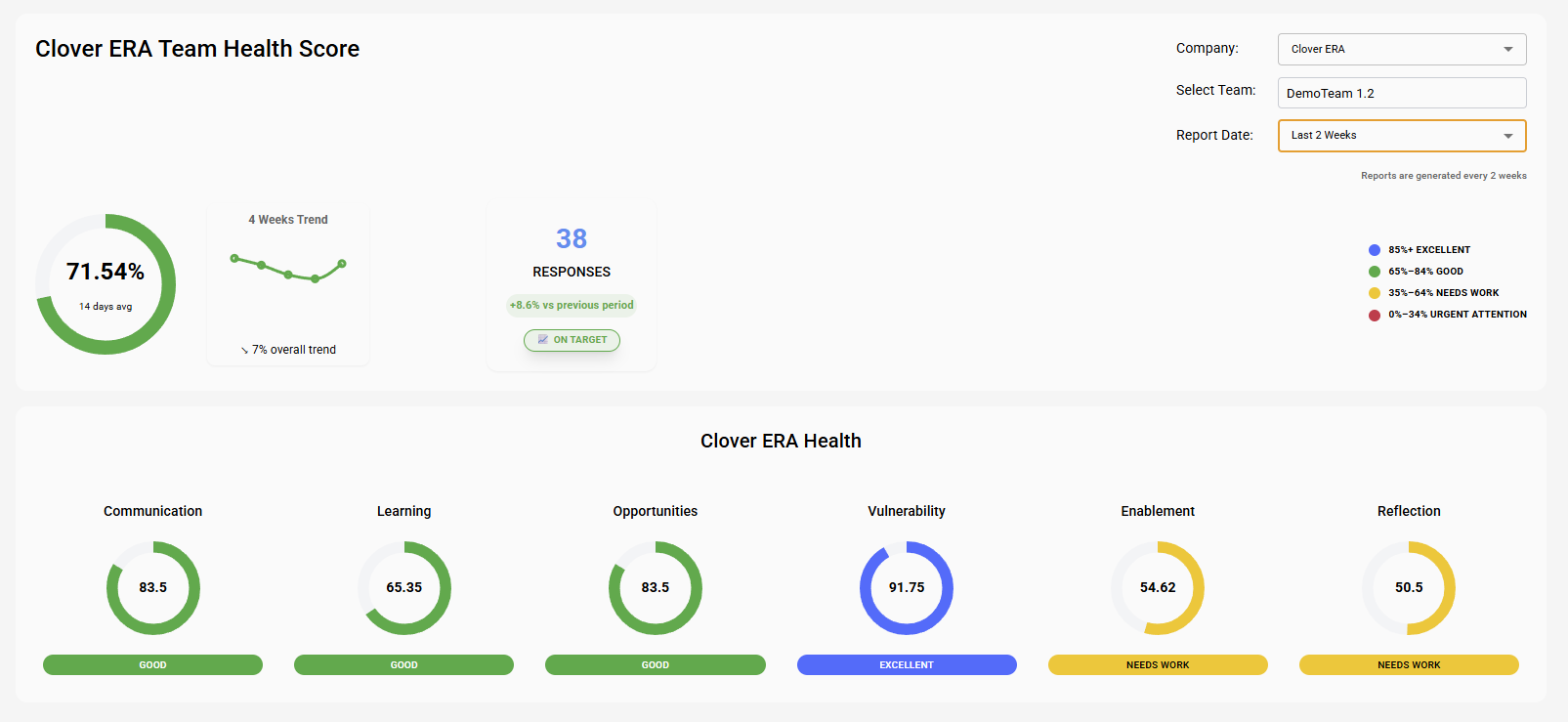Click the Communication 83.5 donut gauge
Image resolution: width=1568 pixels, height=722 pixels.
pyautogui.click(x=153, y=588)
